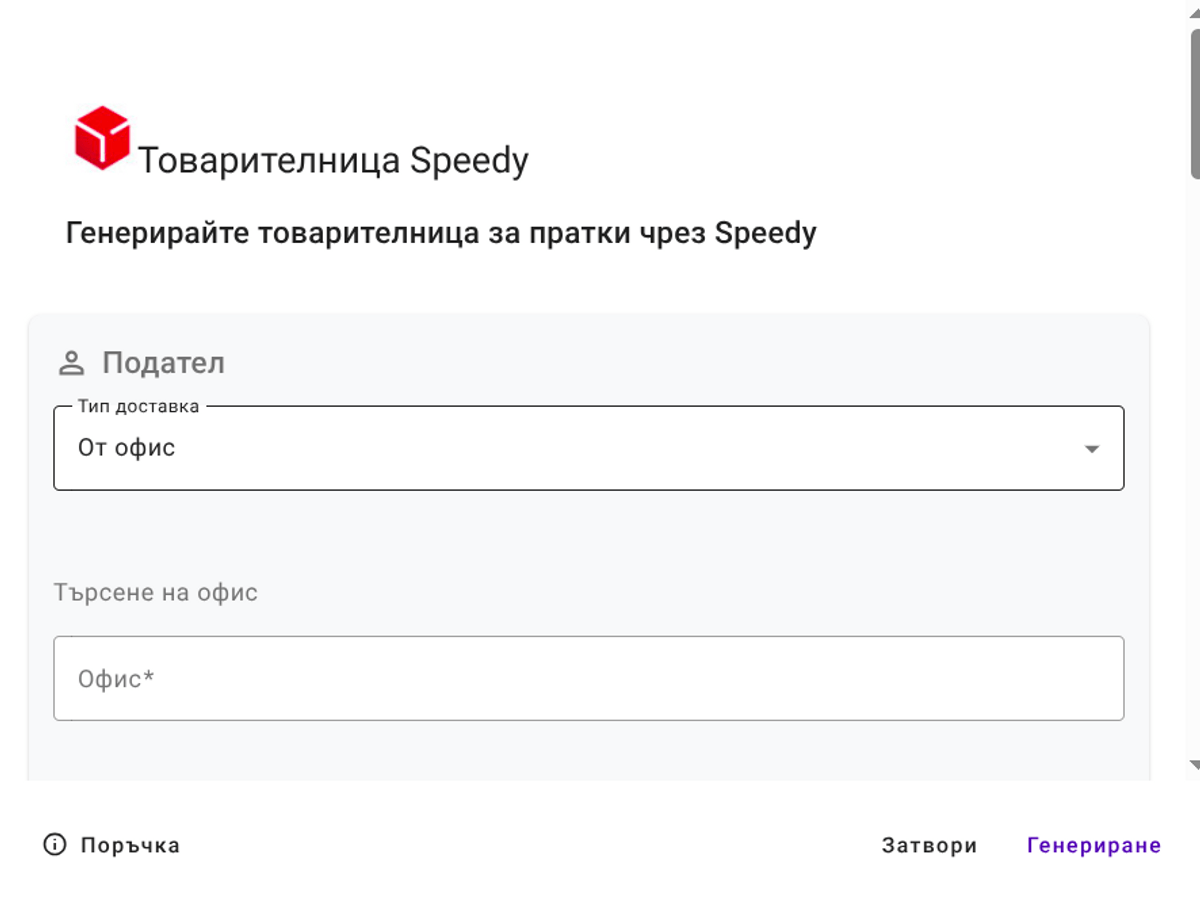Click the circled i order information icon

tap(53, 845)
